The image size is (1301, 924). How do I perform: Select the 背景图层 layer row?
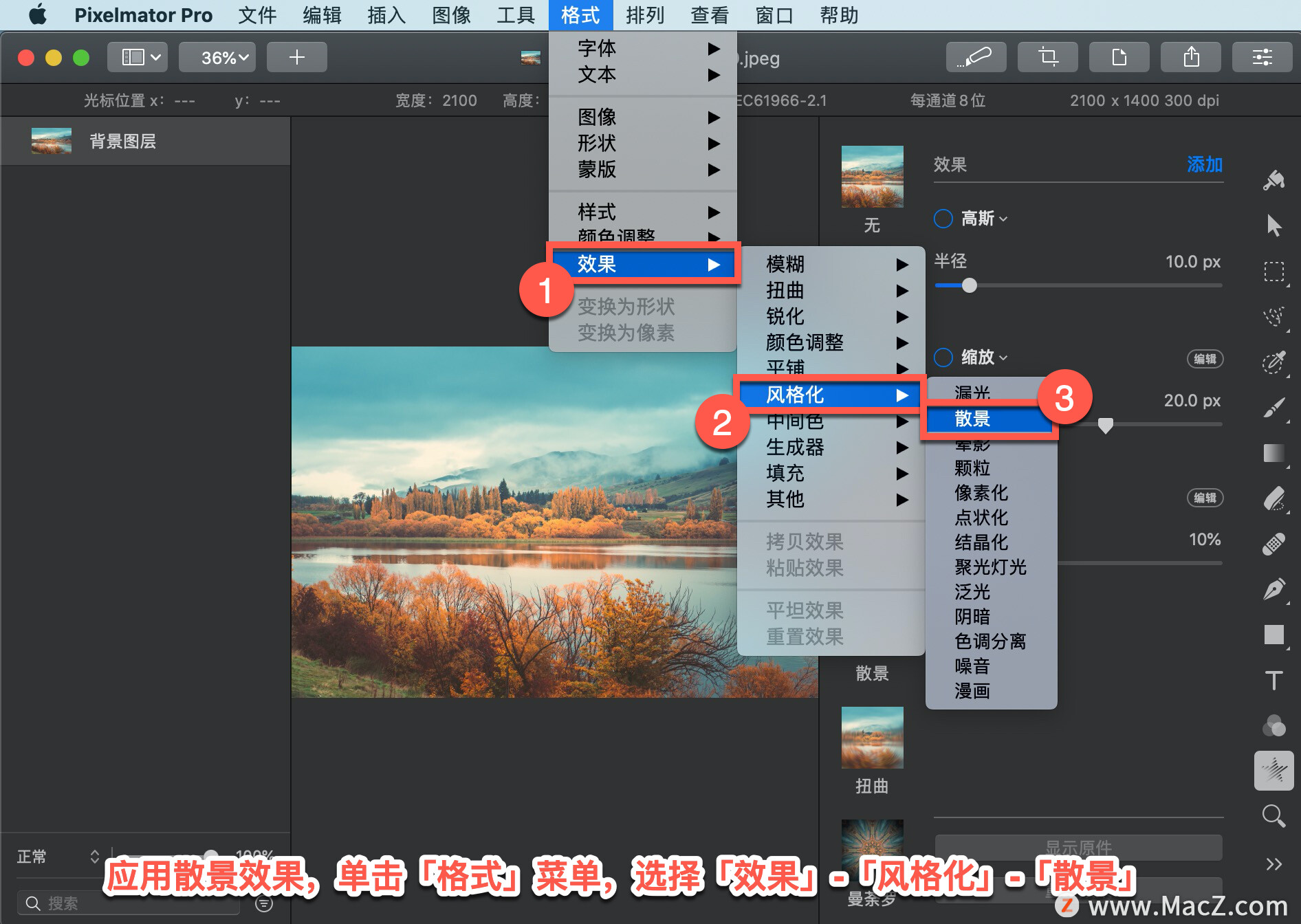pos(145,141)
